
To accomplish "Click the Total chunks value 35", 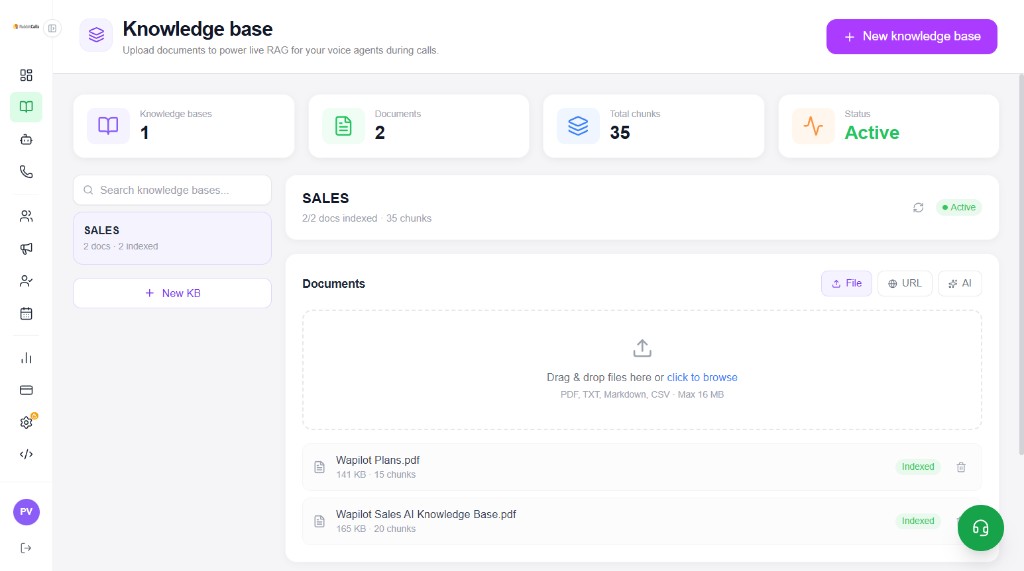I will point(620,133).
